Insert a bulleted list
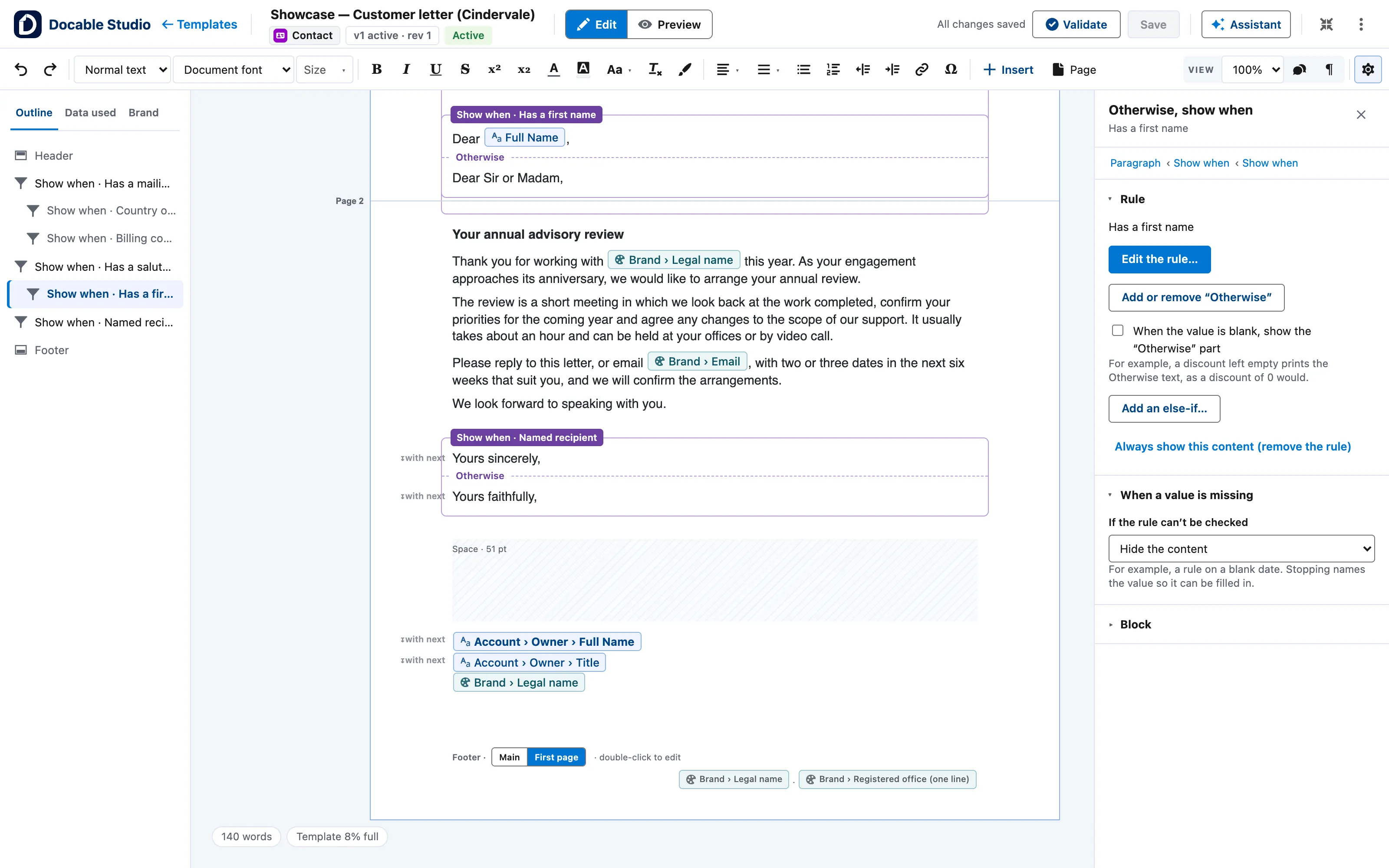Viewport: 1389px width, 868px height. pyautogui.click(x=803, y=69)
